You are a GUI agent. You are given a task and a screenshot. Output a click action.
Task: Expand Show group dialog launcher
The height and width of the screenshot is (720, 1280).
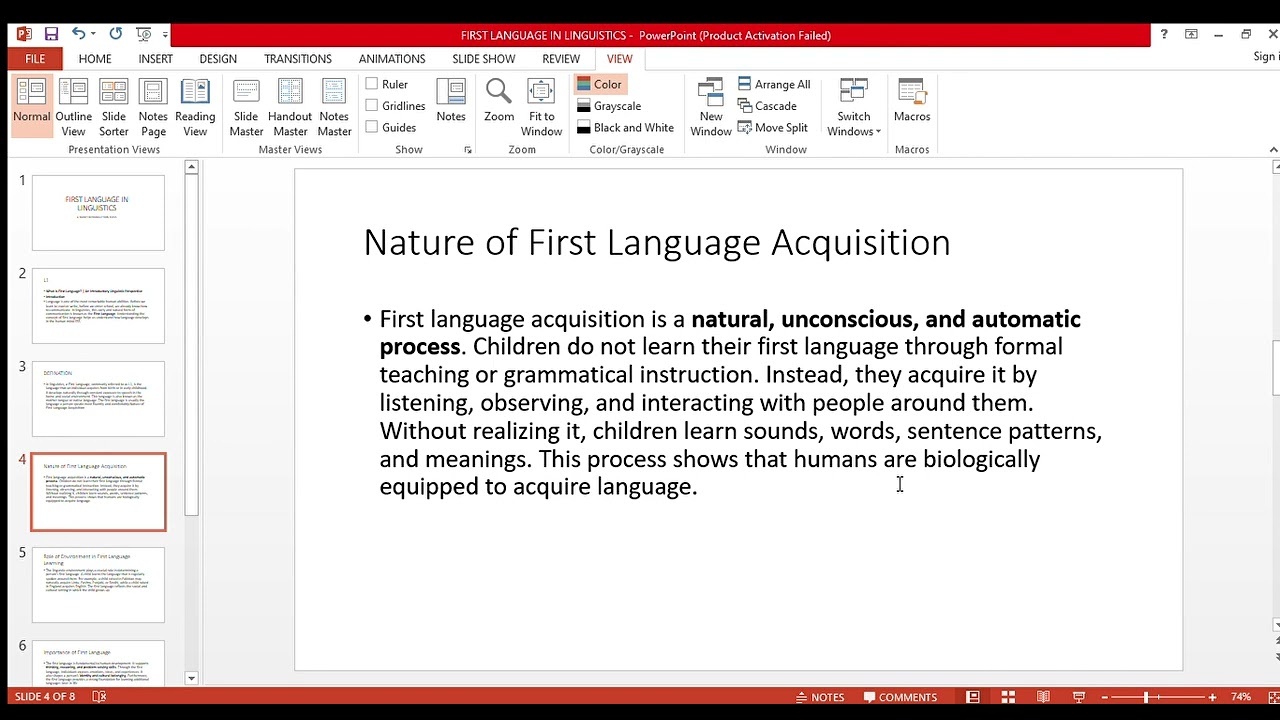[467, 150]
